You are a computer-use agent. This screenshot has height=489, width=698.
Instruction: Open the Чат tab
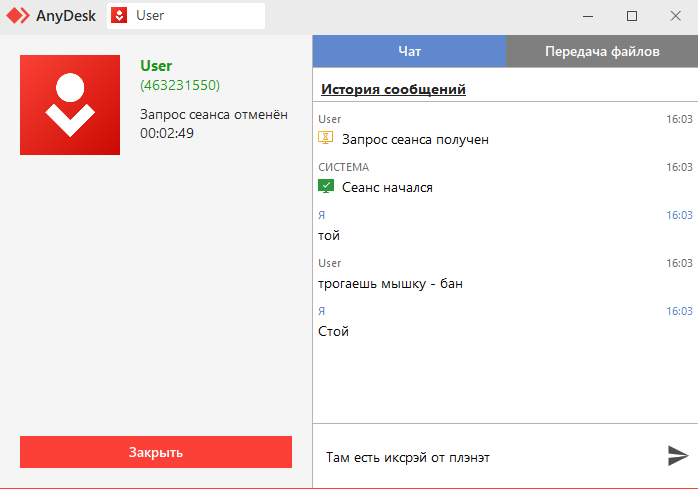[x=409, y=51]
